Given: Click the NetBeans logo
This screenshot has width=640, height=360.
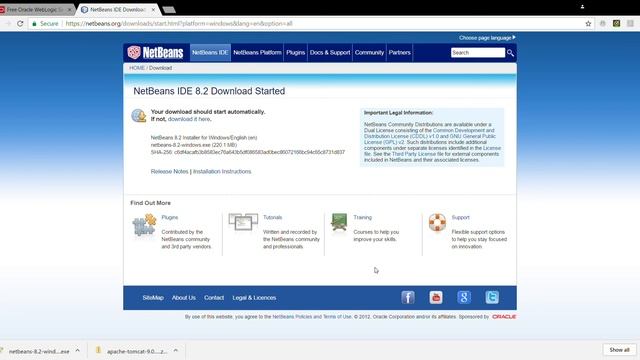Looking at the screenshot, I should click(155, 53).
